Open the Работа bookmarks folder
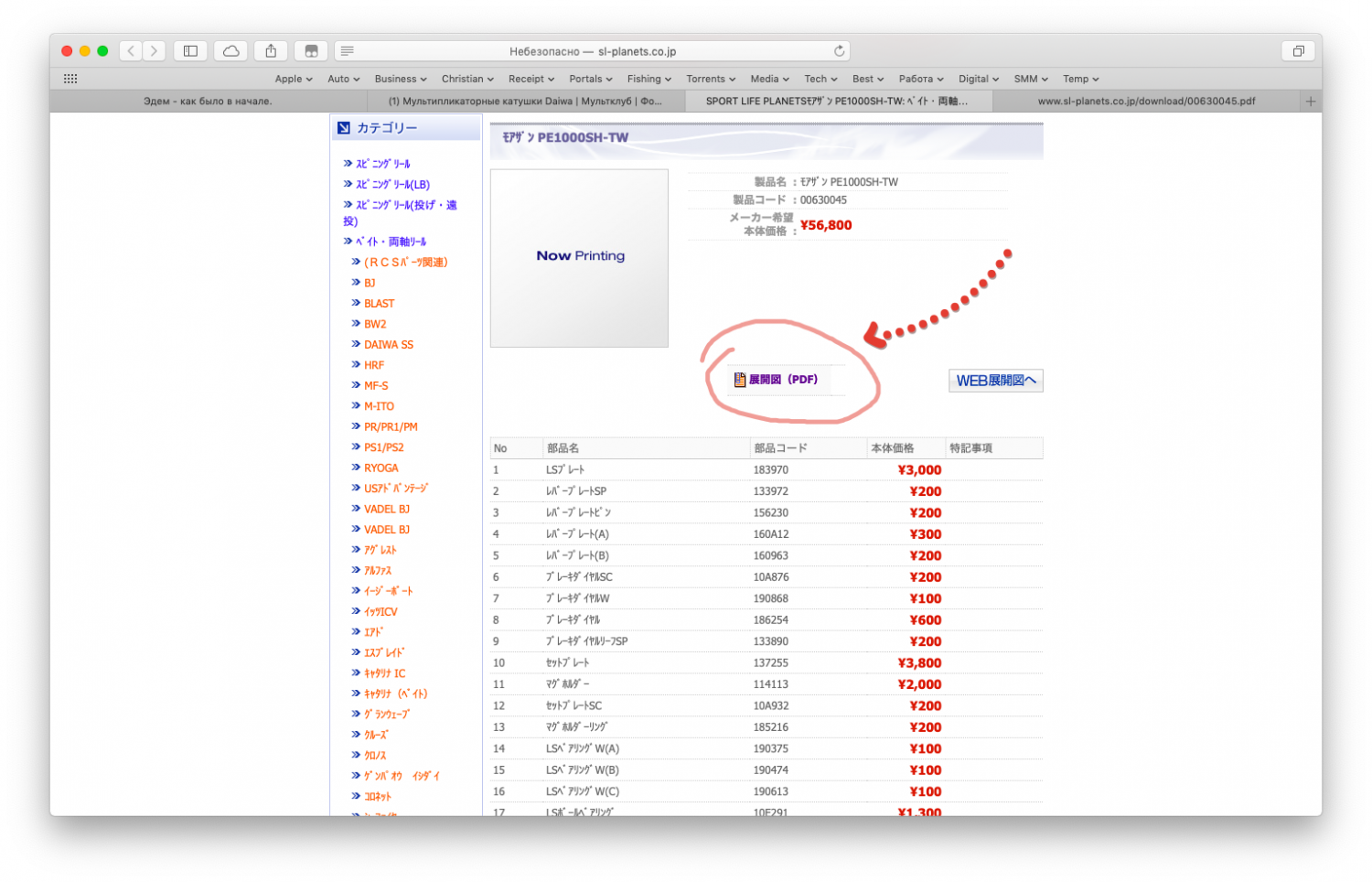The width and height of the screenshot is (1372, 882). (922, 79)
